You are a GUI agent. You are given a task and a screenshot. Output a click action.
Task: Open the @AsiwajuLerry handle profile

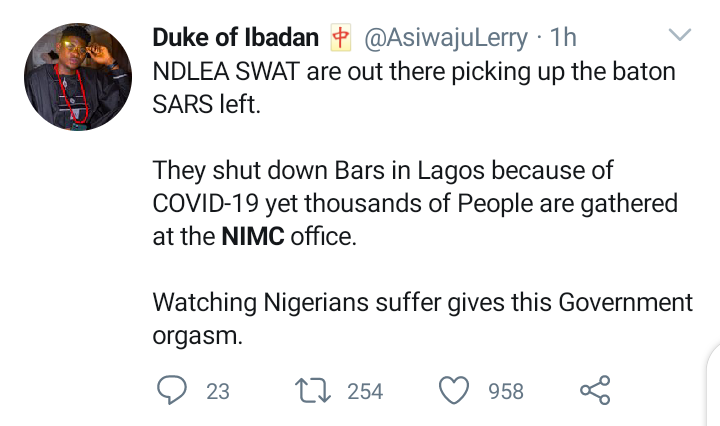tap(445, 39)
